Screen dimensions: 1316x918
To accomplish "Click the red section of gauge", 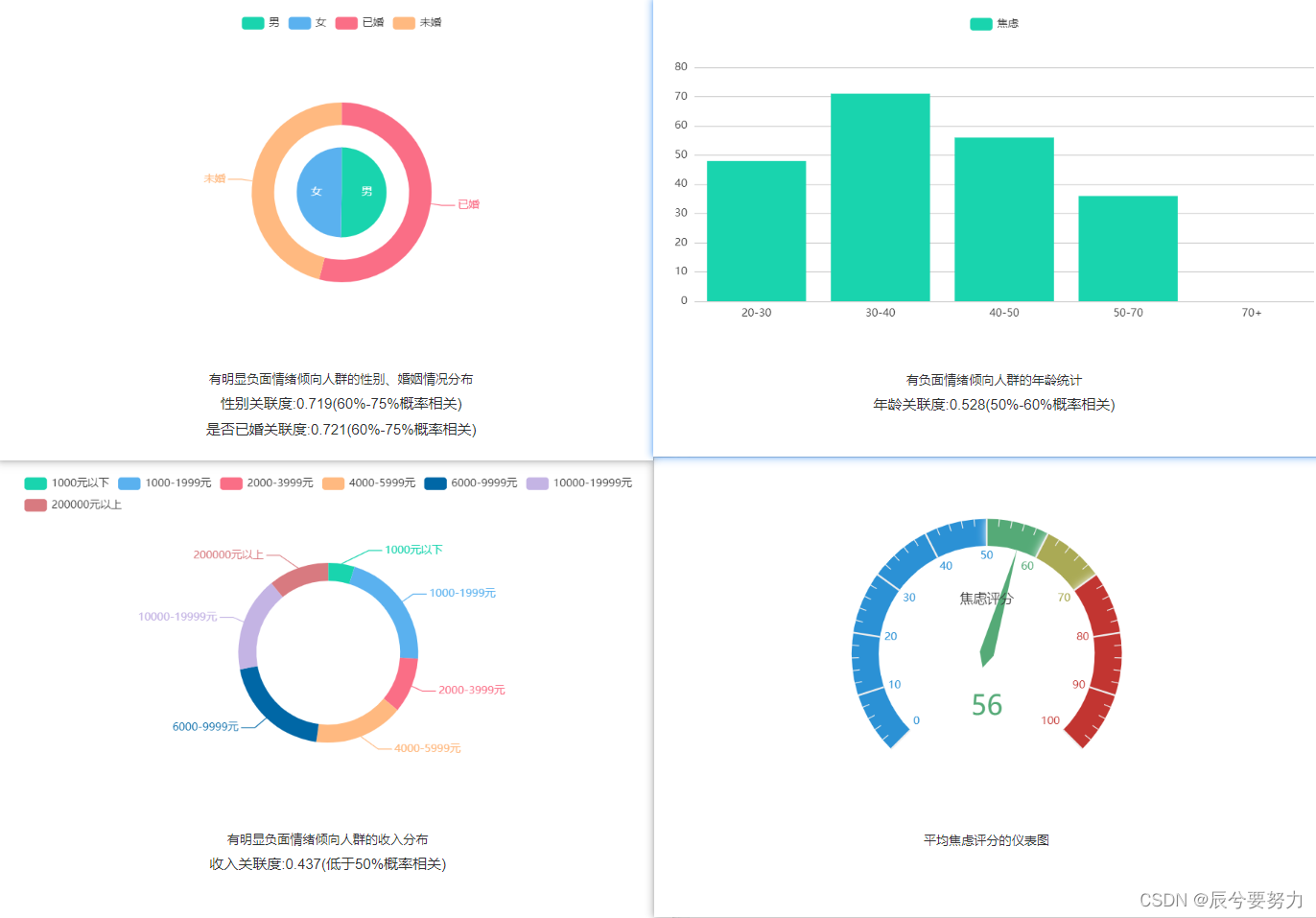I will 1106,662.
